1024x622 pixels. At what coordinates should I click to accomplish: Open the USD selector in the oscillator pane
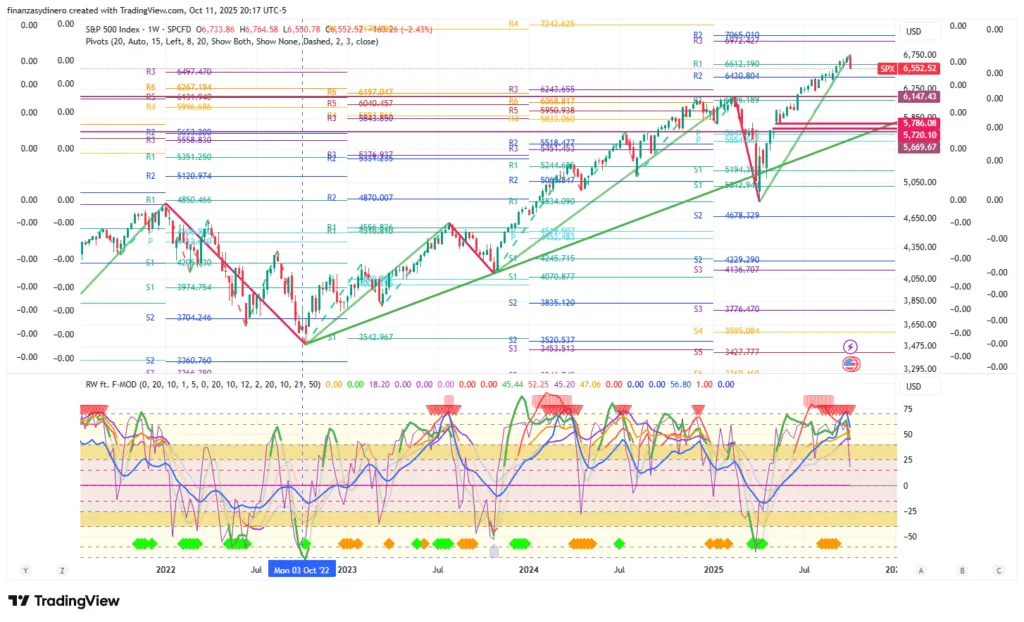(x=913, y=386)
